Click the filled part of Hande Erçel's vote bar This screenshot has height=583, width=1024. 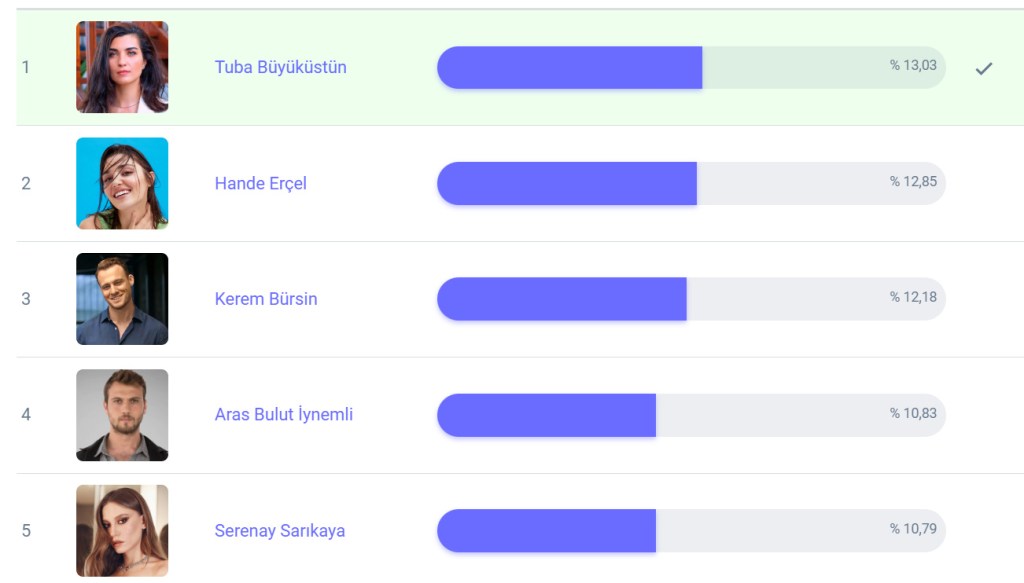pos(566,184)
